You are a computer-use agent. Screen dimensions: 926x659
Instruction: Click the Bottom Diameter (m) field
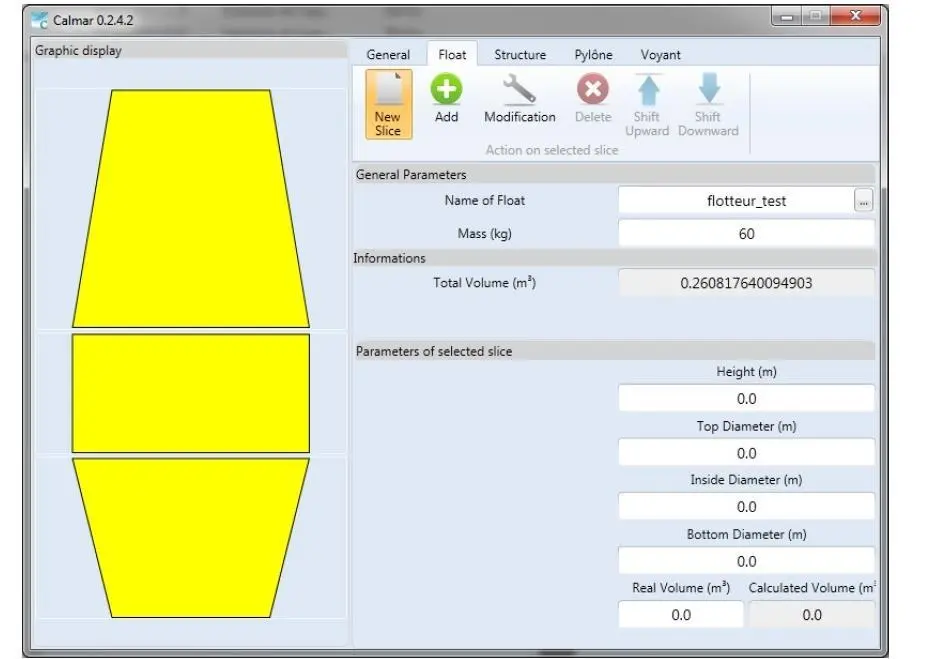[746, 561]
